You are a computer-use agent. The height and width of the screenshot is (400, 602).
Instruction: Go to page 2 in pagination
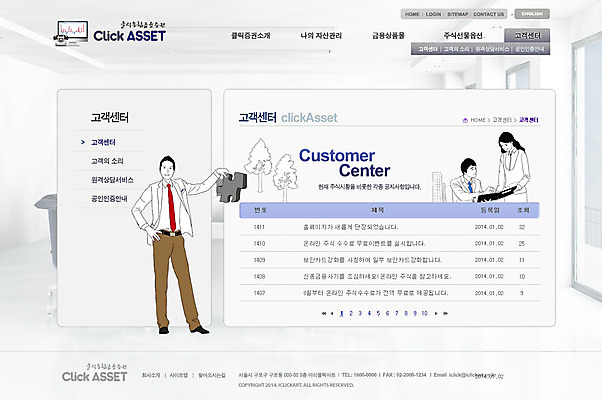click(351, 314)
